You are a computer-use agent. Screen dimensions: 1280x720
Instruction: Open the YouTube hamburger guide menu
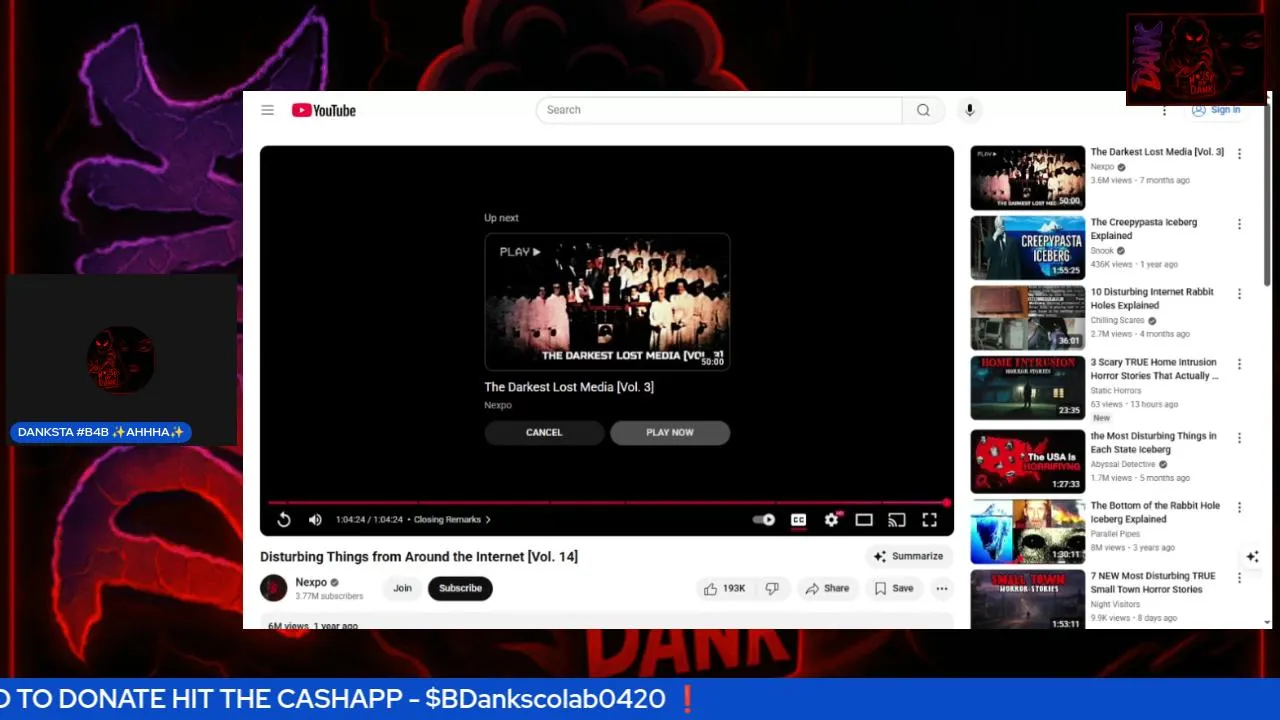(267, 110)
